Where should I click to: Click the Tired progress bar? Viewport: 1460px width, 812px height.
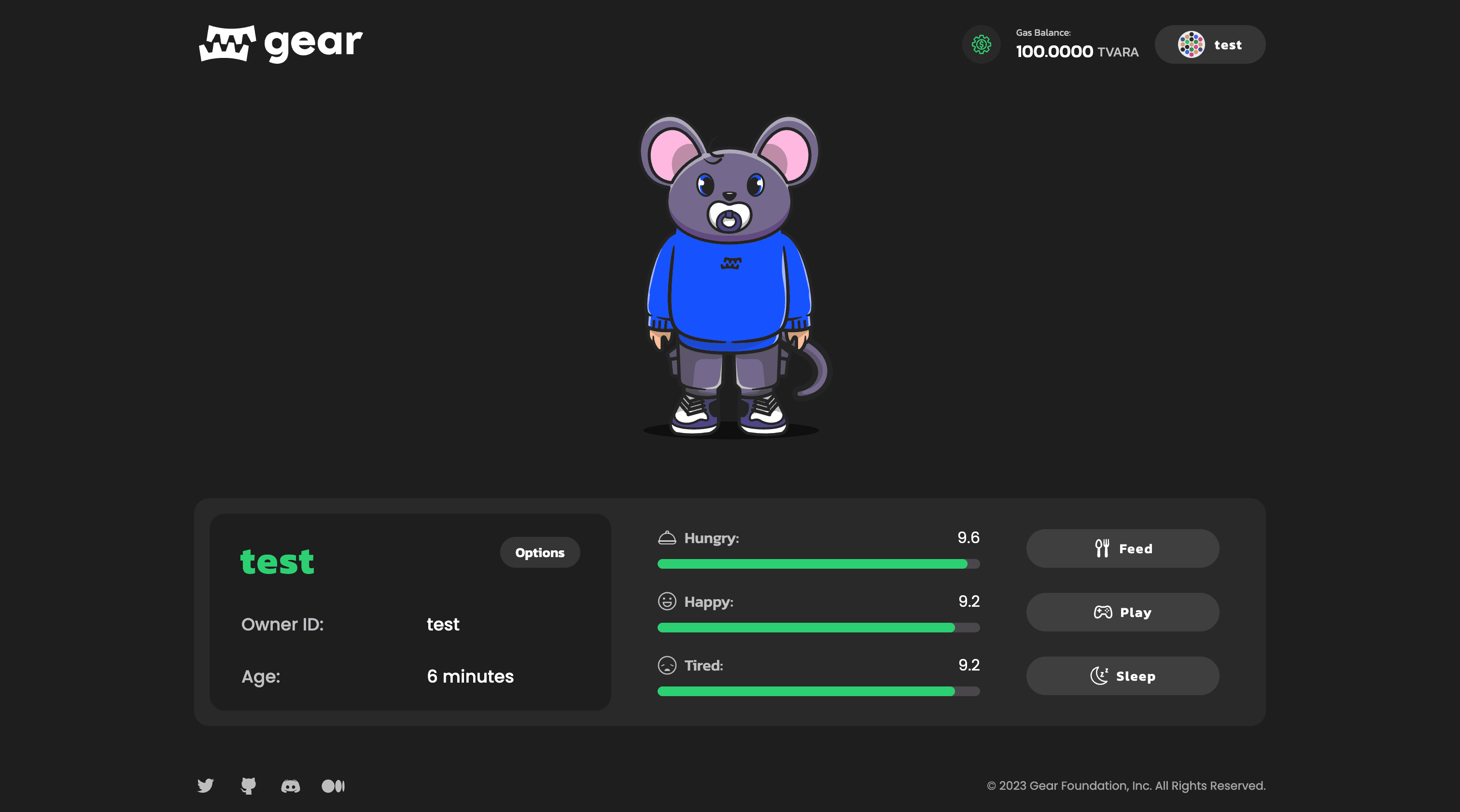click(818, 691)
